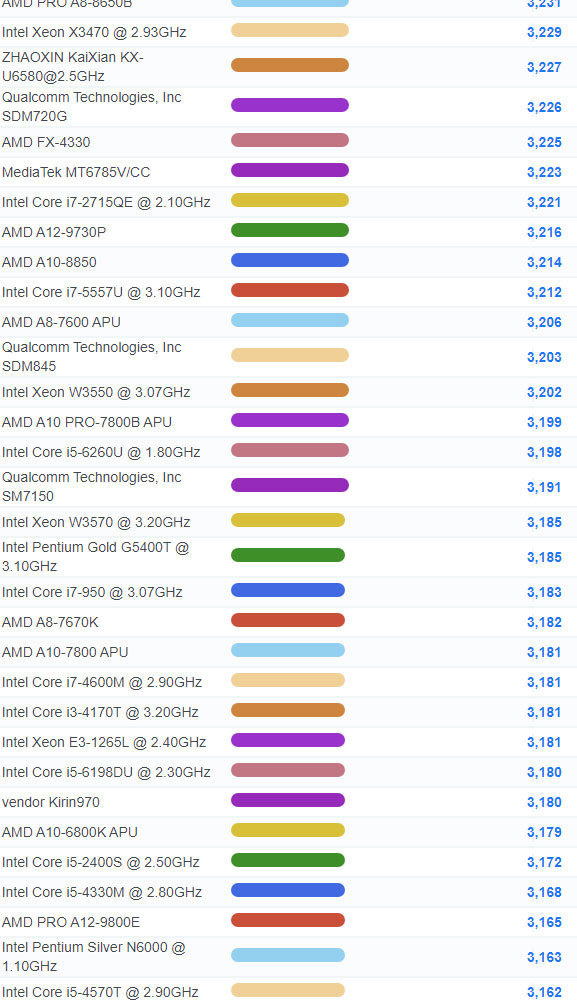
Task: Select Intel Xeon W3550 @ 3.07GHz
Action: [x=96, y=392]
